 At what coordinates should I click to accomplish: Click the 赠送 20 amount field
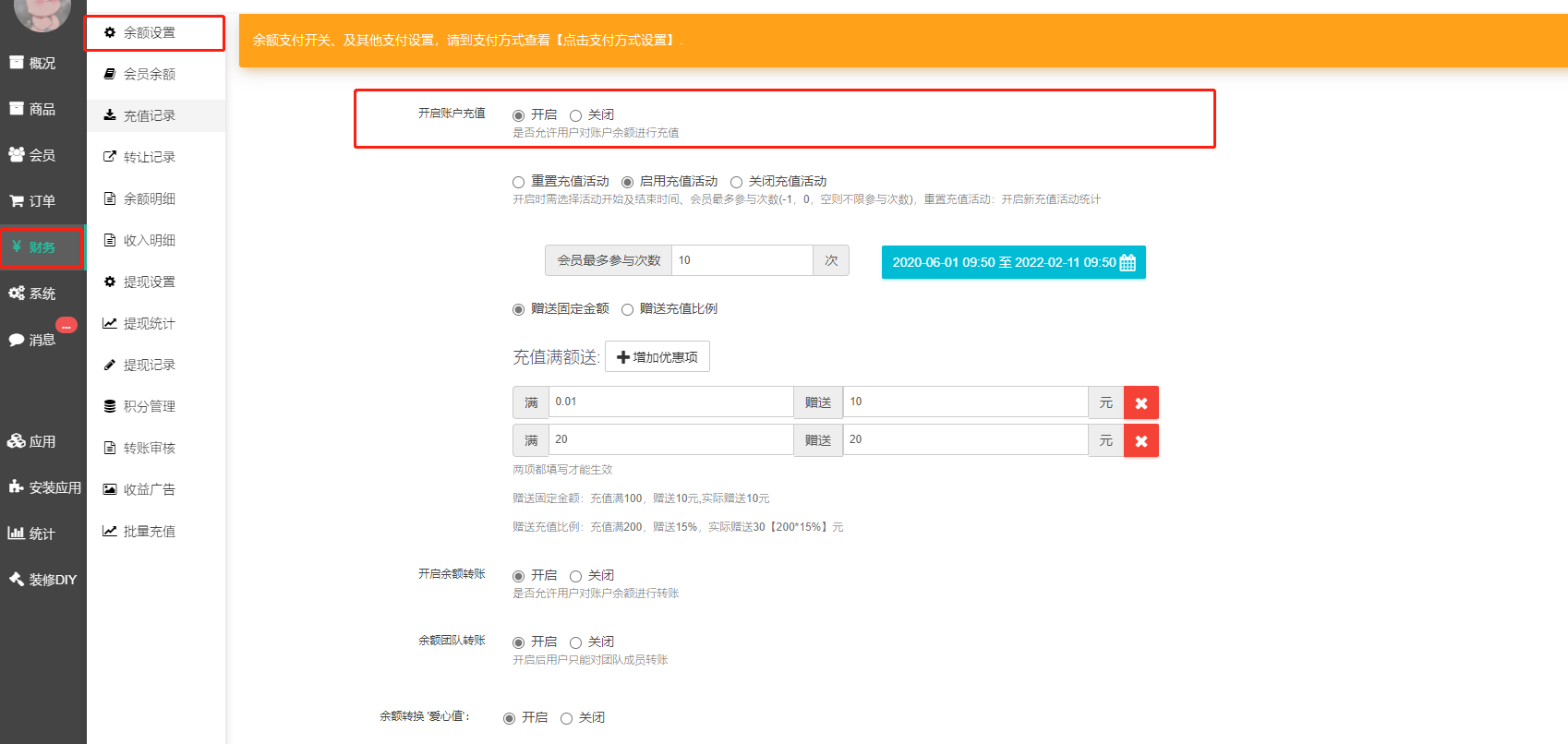click(x=966, y=439)
